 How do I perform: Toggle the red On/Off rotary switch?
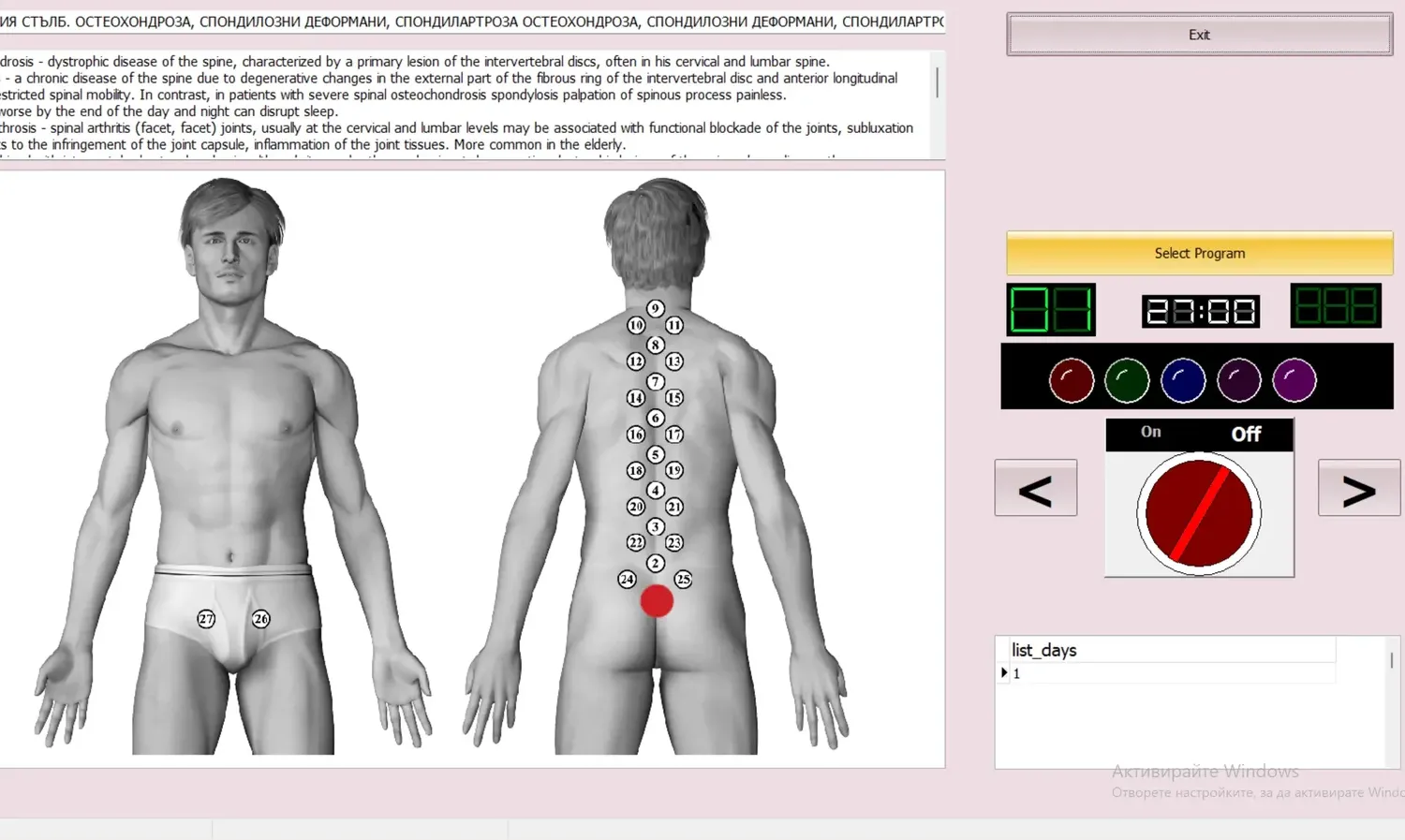point(1199,513)
